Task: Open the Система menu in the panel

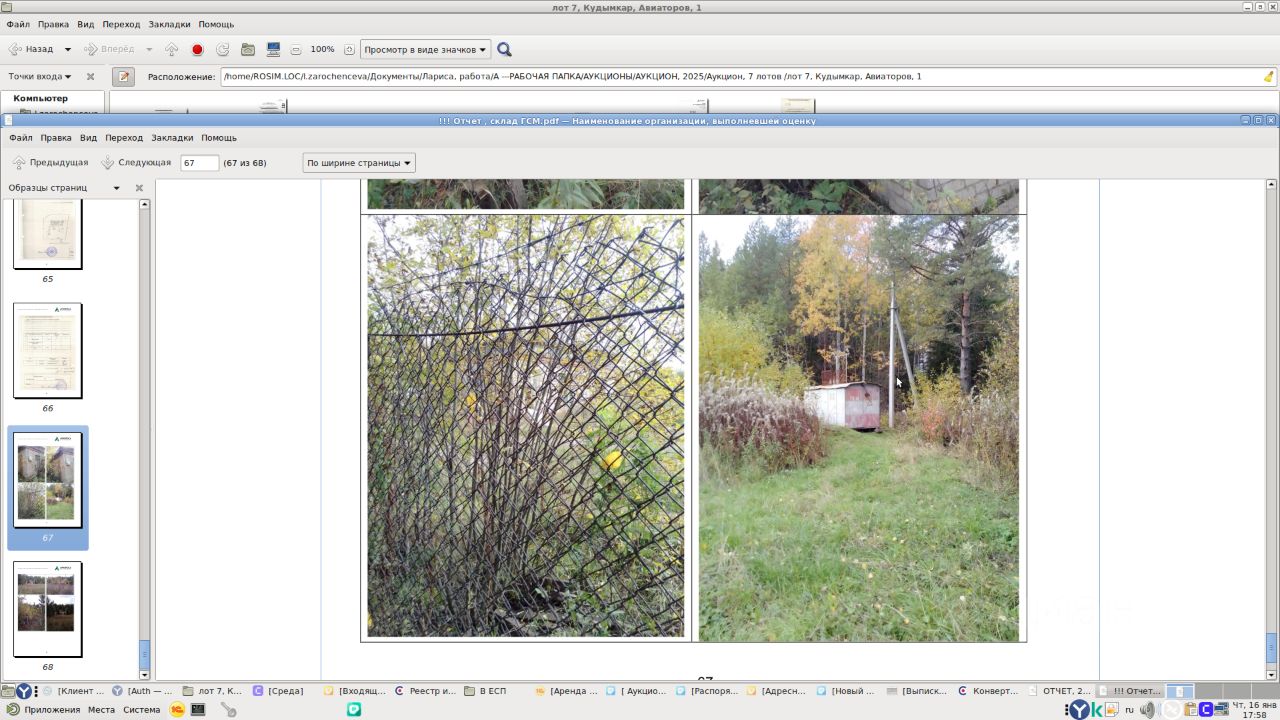Action: point(141,710)
